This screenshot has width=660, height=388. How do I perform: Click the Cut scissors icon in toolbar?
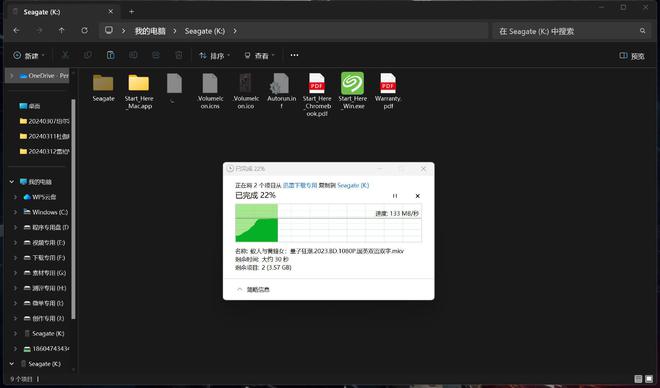tap(65, 55)
